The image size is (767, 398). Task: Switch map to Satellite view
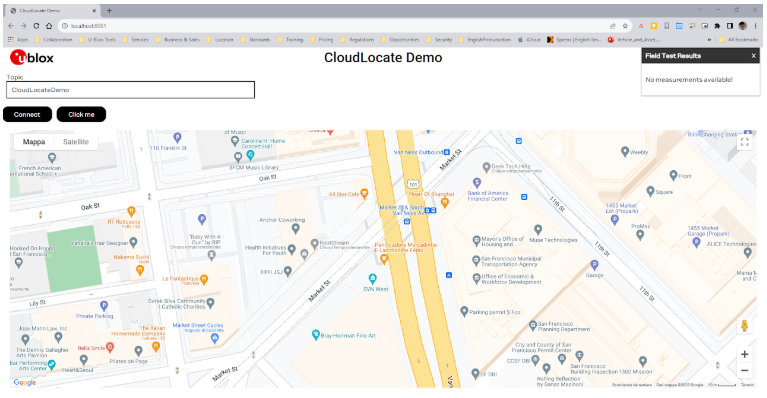76,142
